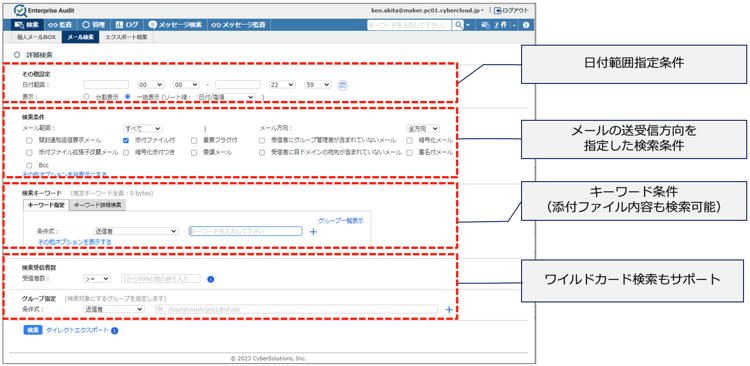The image size is (750, 366).
Task: Open the start hour 00 dropdown
Action: pyautogui.click(x=151, y=85)
